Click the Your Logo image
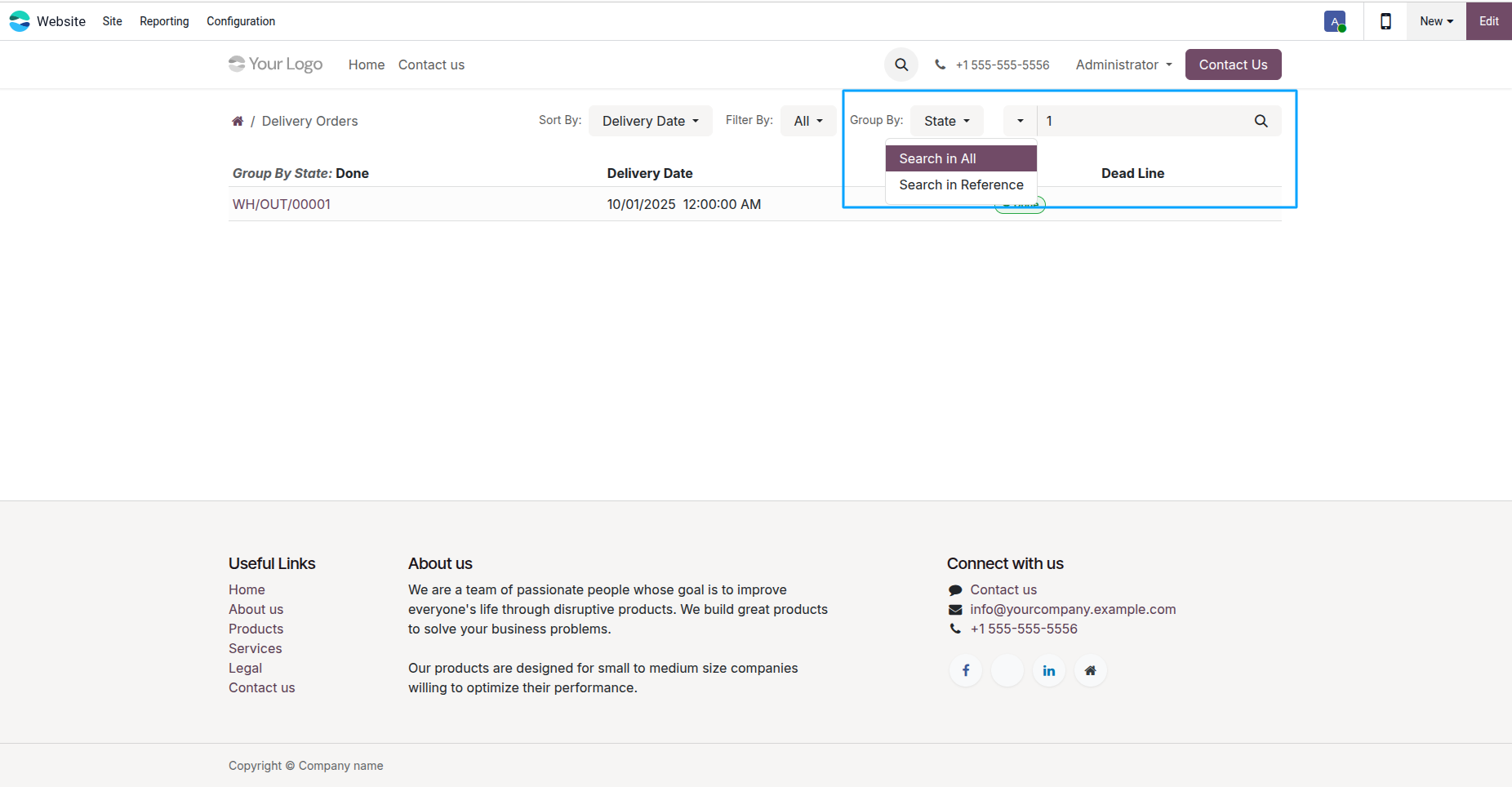1512x787 pixels. coord(276,64)
